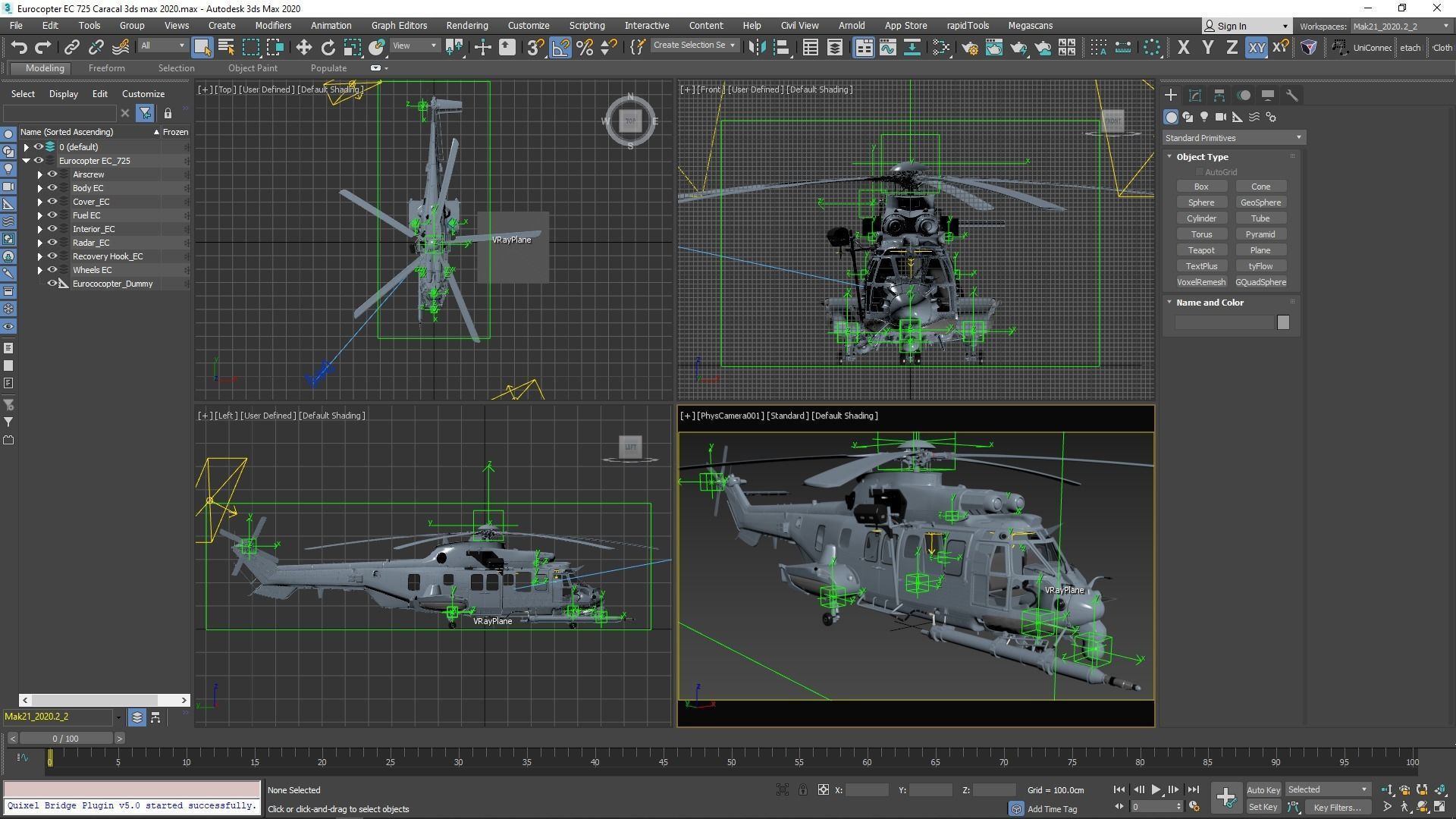Select the Move tool in the toolbar

(x=303, y=48)
